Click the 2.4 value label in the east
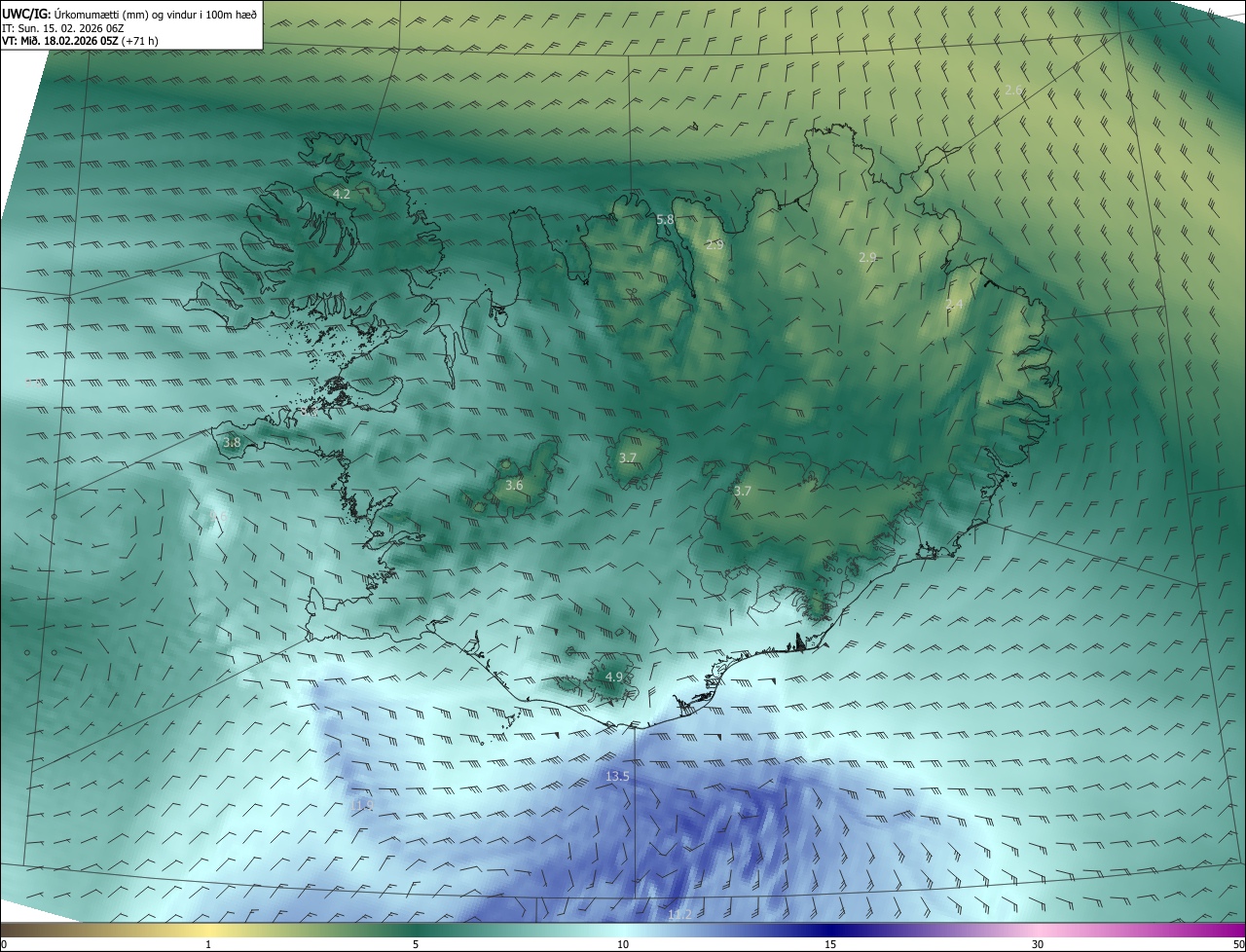This screenshot has width=1246, height=952. tap(954, 305)
